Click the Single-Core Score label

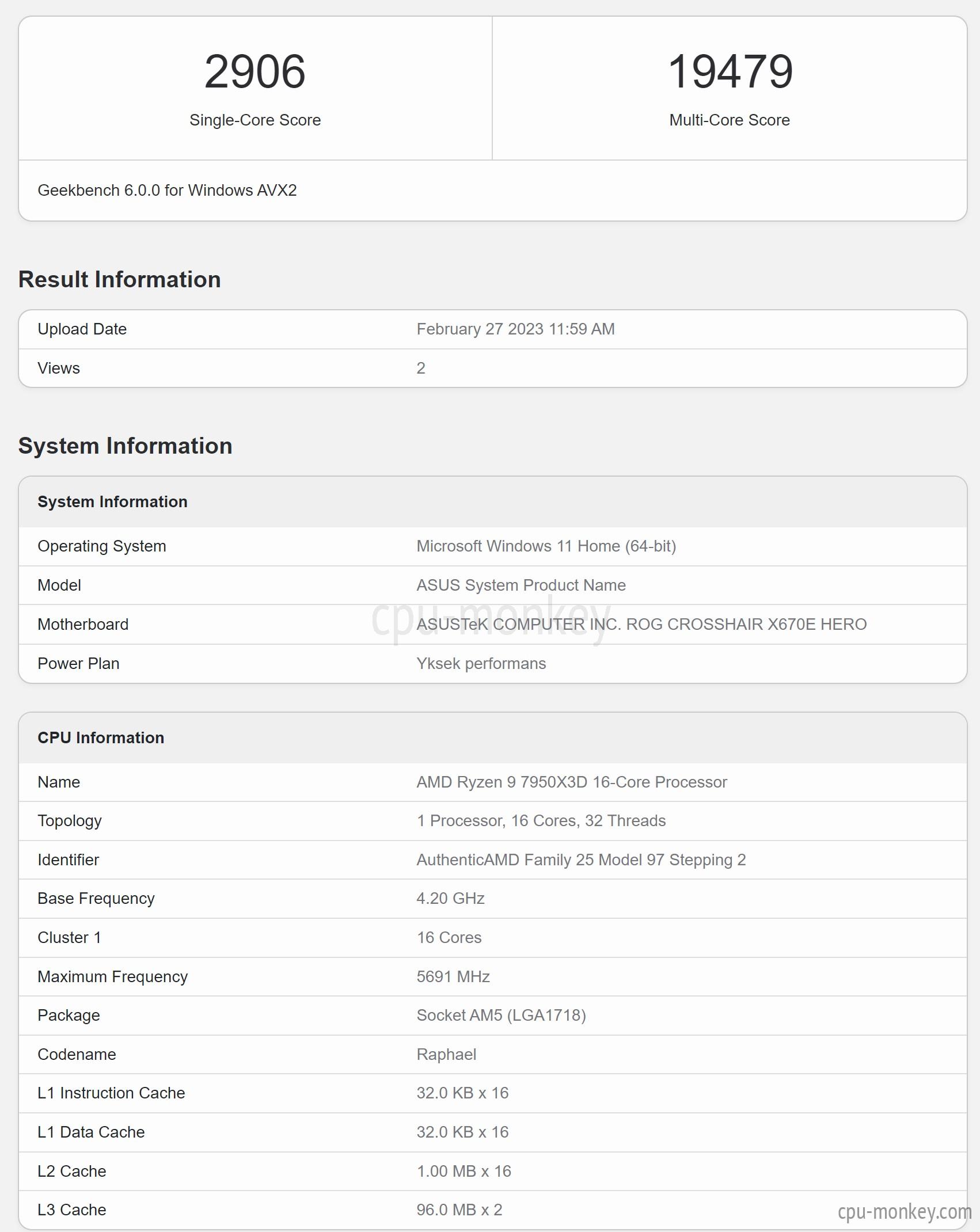pyautogui.click(x=255, y=120)
